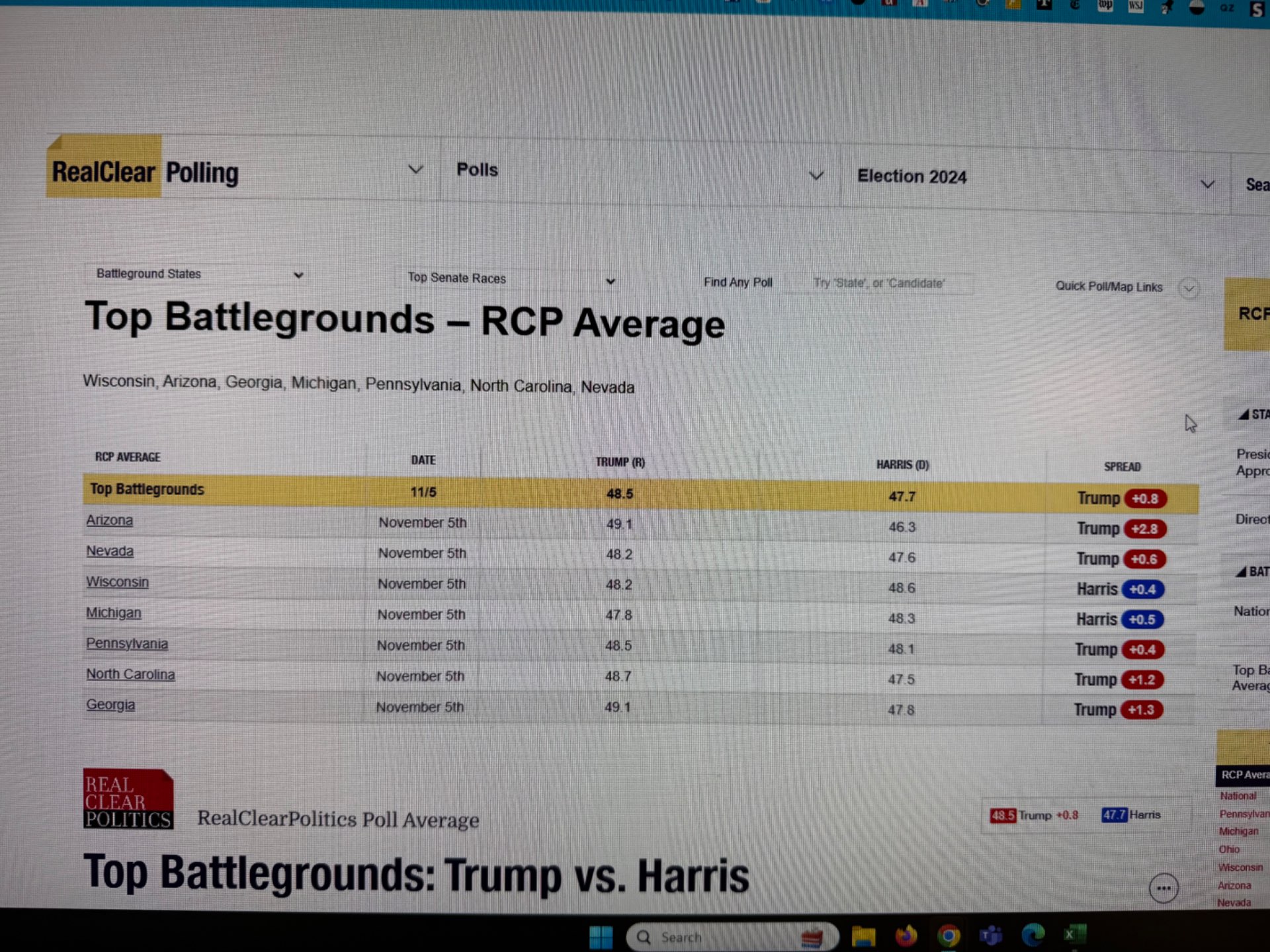Launch Firefox from the taskbar

click(906, 935)
